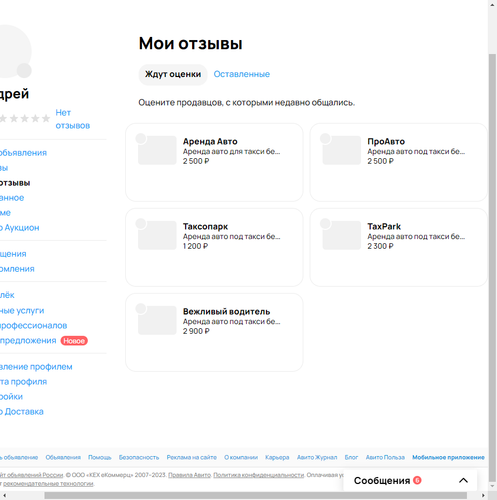Viewport: 497px width, 500px height.
Task: Click the Таксопарк listing thumbnail
Action: (157, 235)
